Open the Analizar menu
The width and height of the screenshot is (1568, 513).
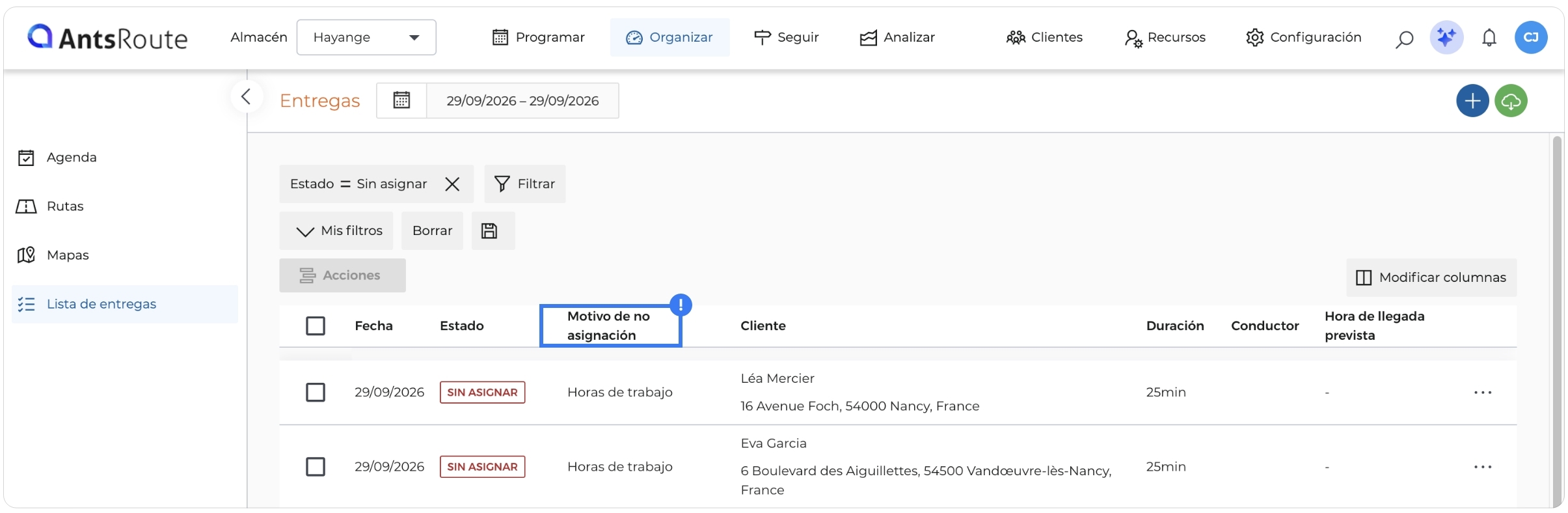point(897,37)
